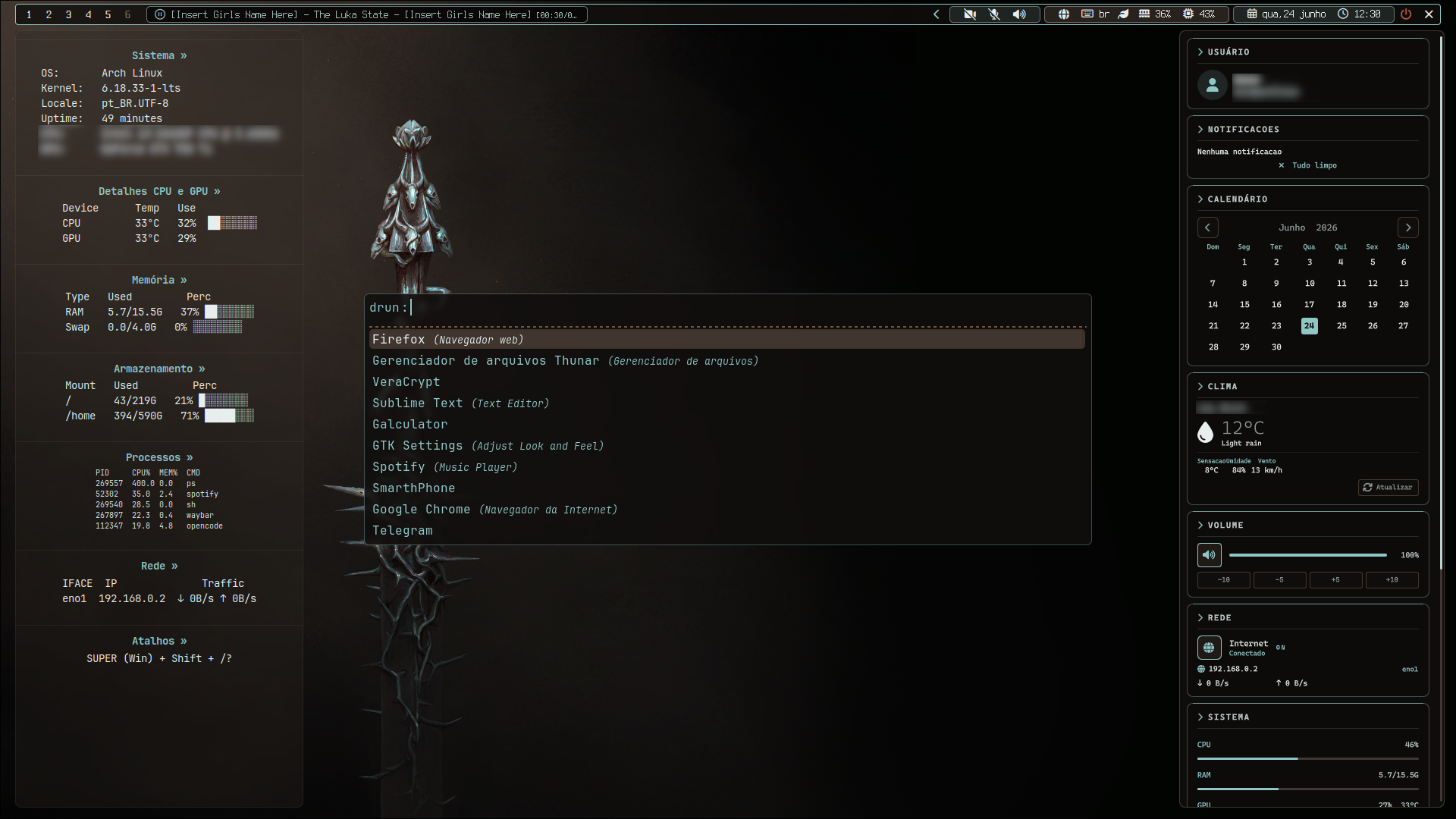Mute using the Volume panel speaker button

(1209, 555)
